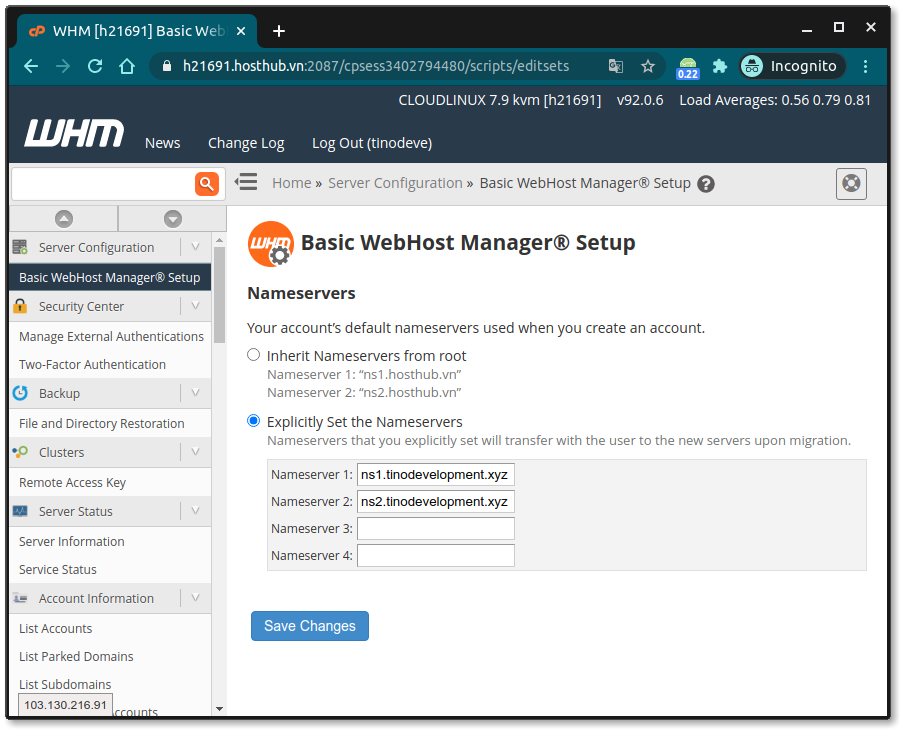Viewport: 900px width, 729px height.
Task: Select Inherit Nameservers from root option
Action: (253, 355)
